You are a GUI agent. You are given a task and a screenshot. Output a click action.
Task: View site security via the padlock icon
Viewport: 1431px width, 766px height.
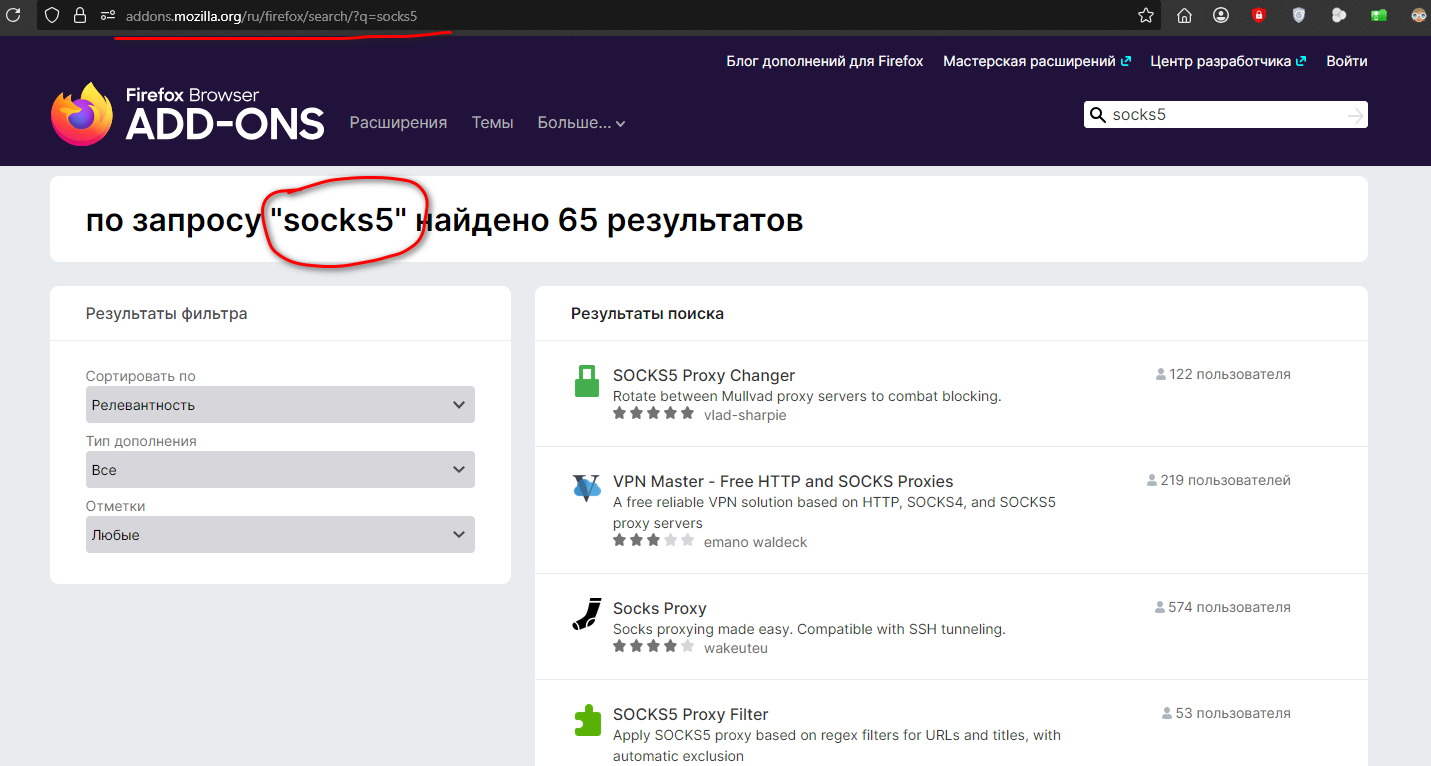80,15
